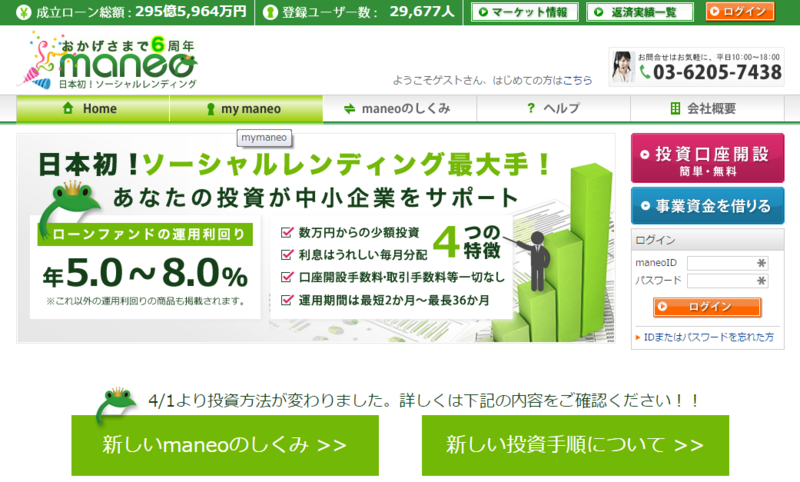Screen dimensions: 800x482
Task: Click the yen icon beside 成立ローン総額
Action: tap(23, 12)
